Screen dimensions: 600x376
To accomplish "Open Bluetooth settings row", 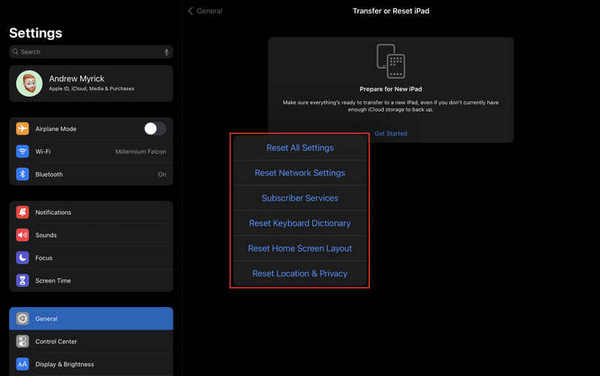I will (x=91, y=174).
